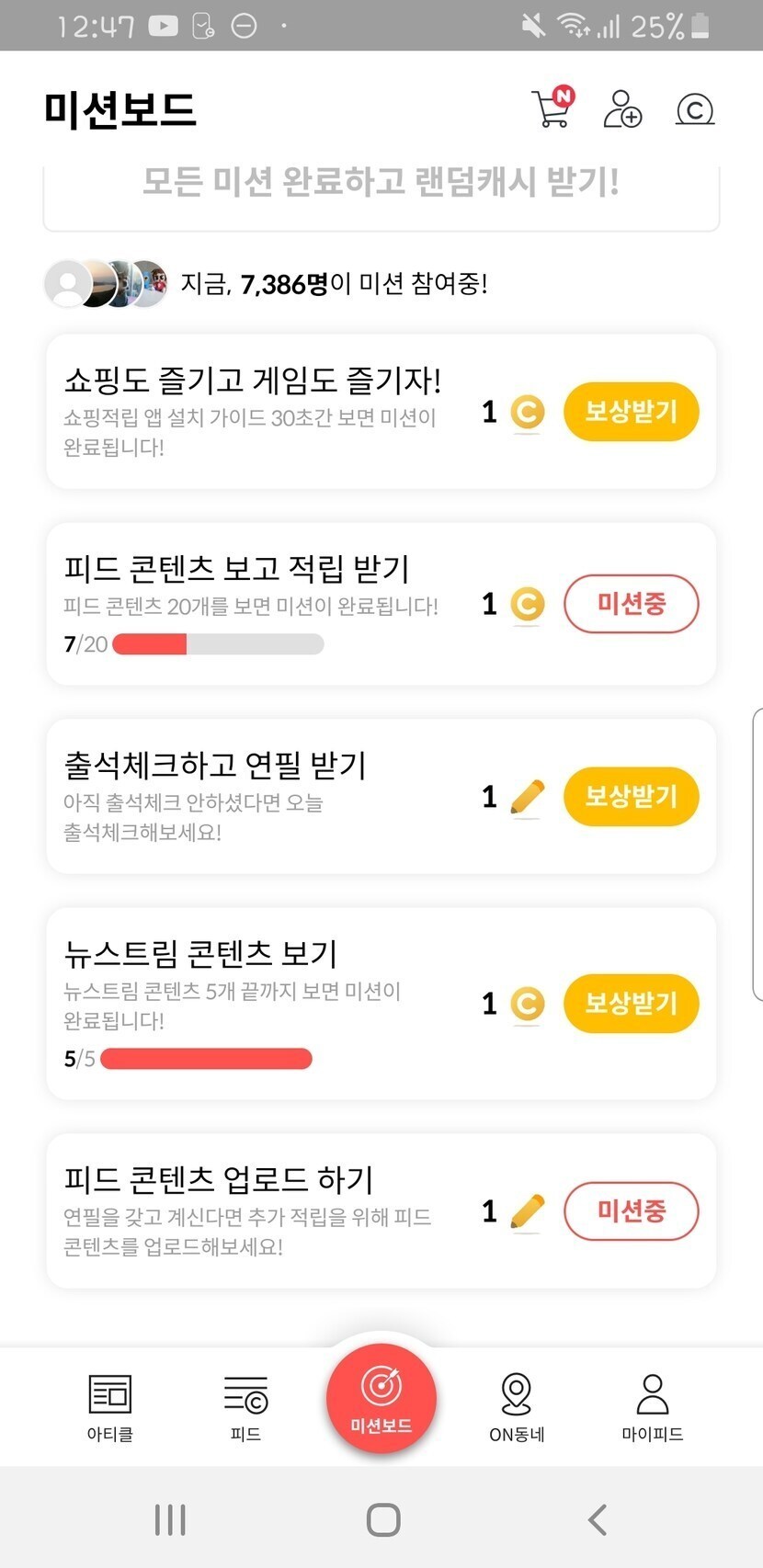Switch to the 피드 tab

(x=245, y=1406)
